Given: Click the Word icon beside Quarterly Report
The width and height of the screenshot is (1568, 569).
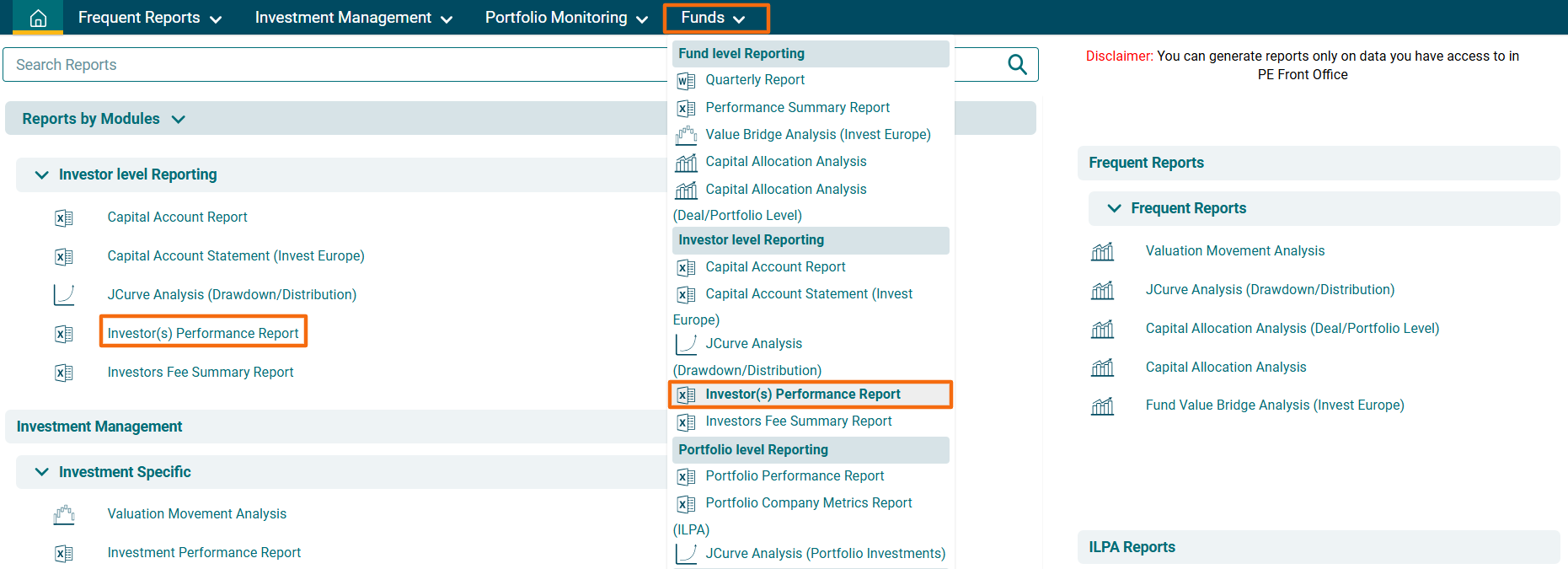Looking at the screenshot, I should coord(686,81).
